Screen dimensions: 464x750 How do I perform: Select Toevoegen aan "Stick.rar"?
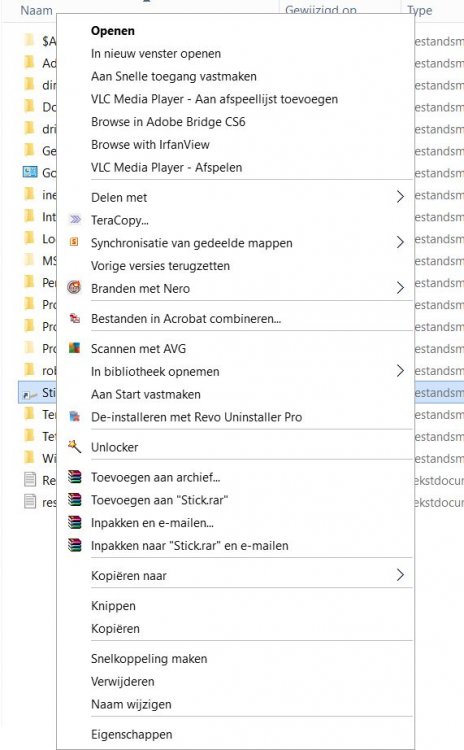tap(159, 500)
